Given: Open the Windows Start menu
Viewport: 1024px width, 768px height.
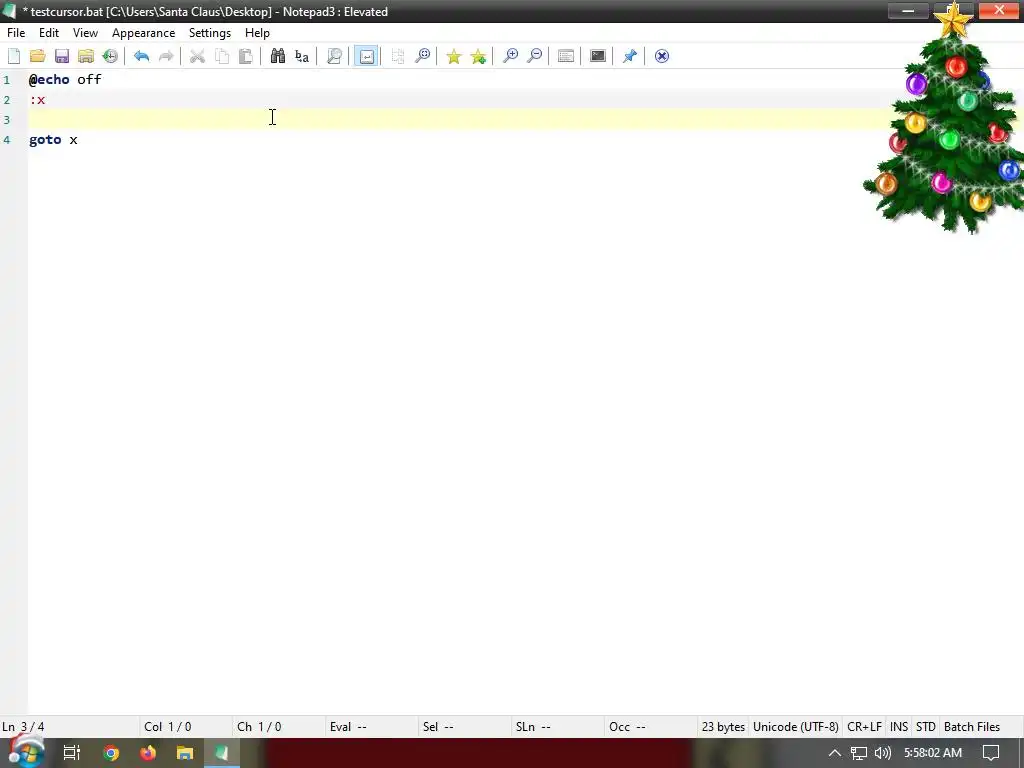Looking at the screenshot, I should pos(26,753).
